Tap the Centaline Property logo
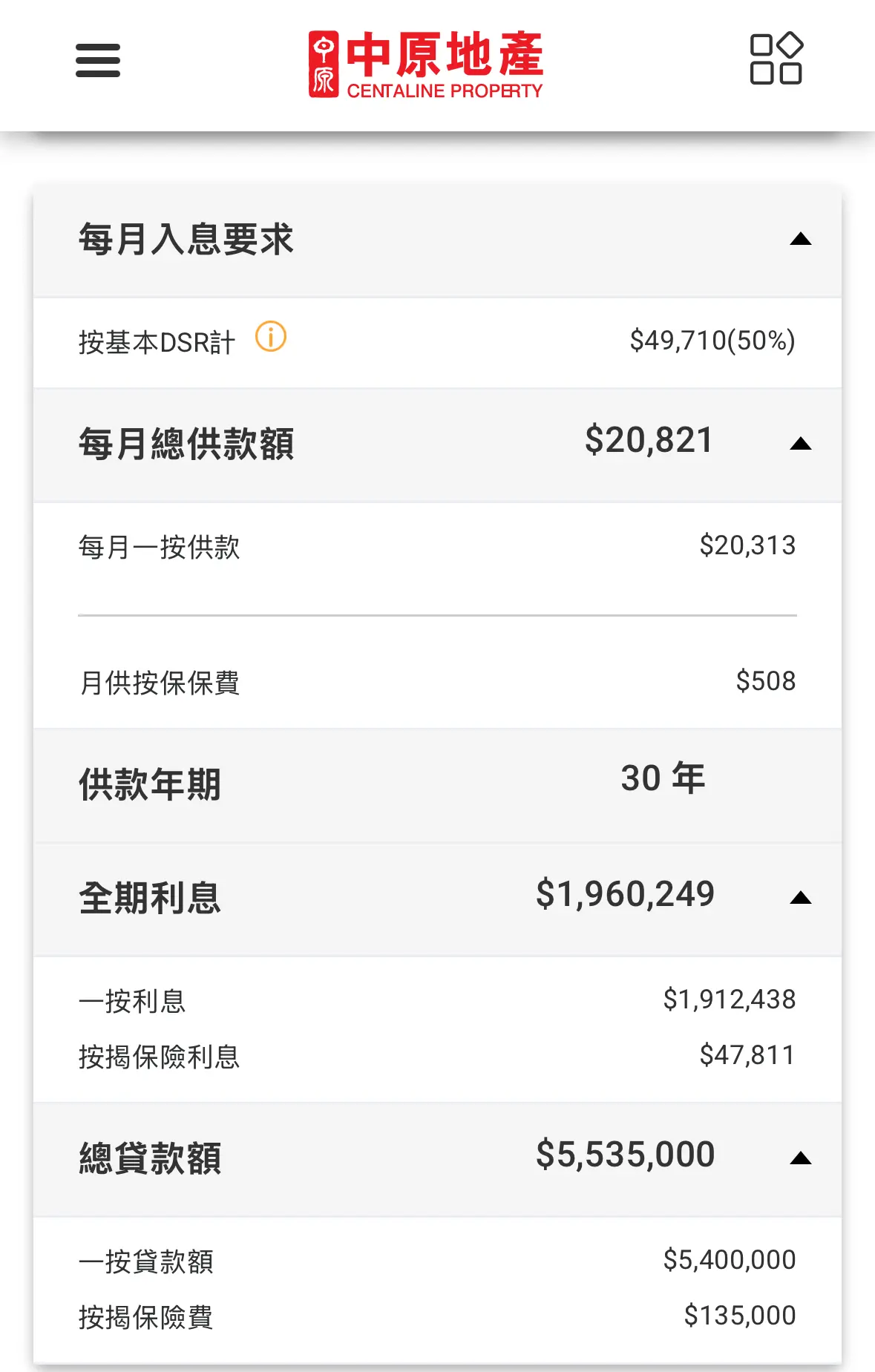 point(426,65)
